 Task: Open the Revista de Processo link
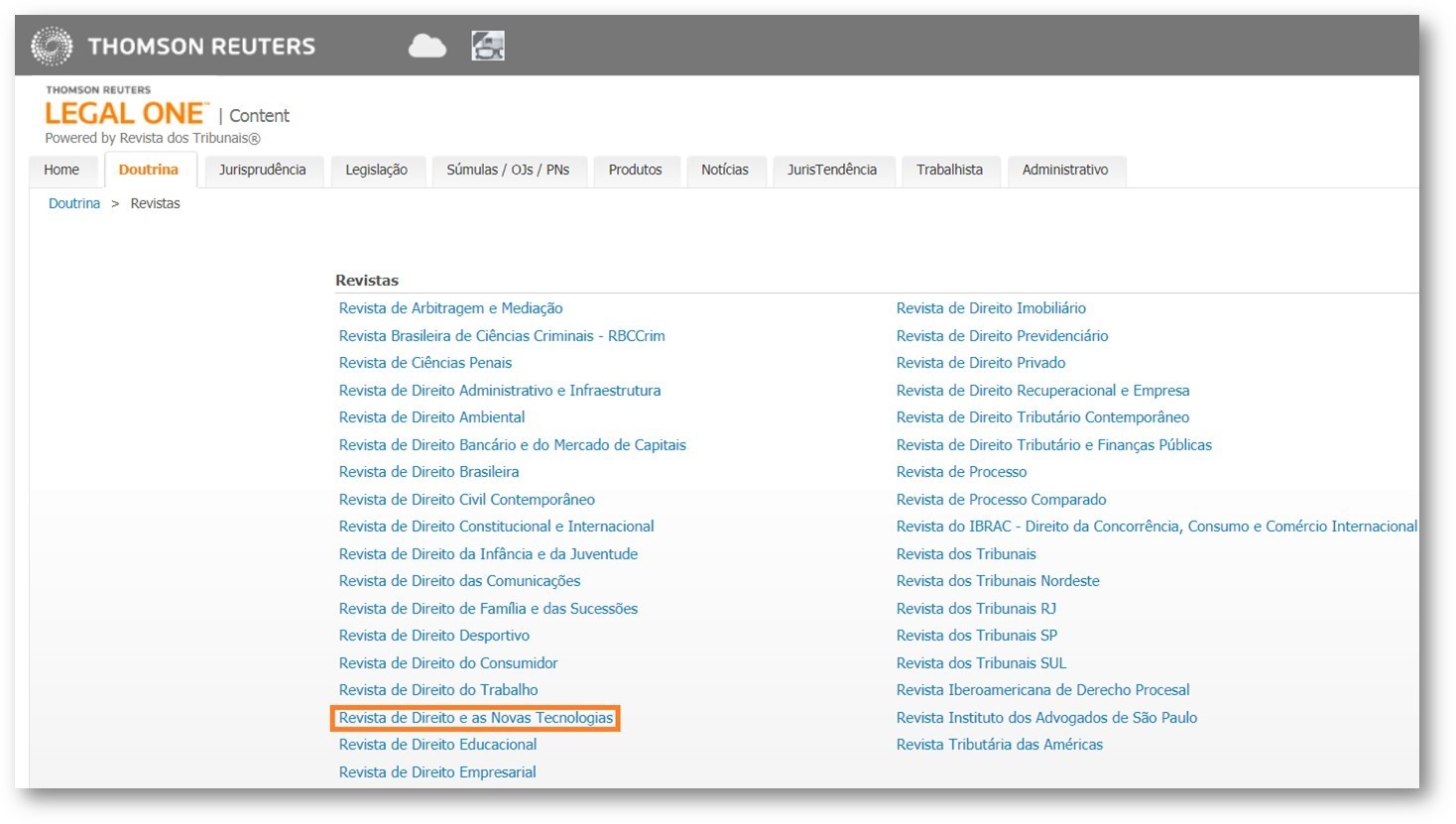(962, 472)
